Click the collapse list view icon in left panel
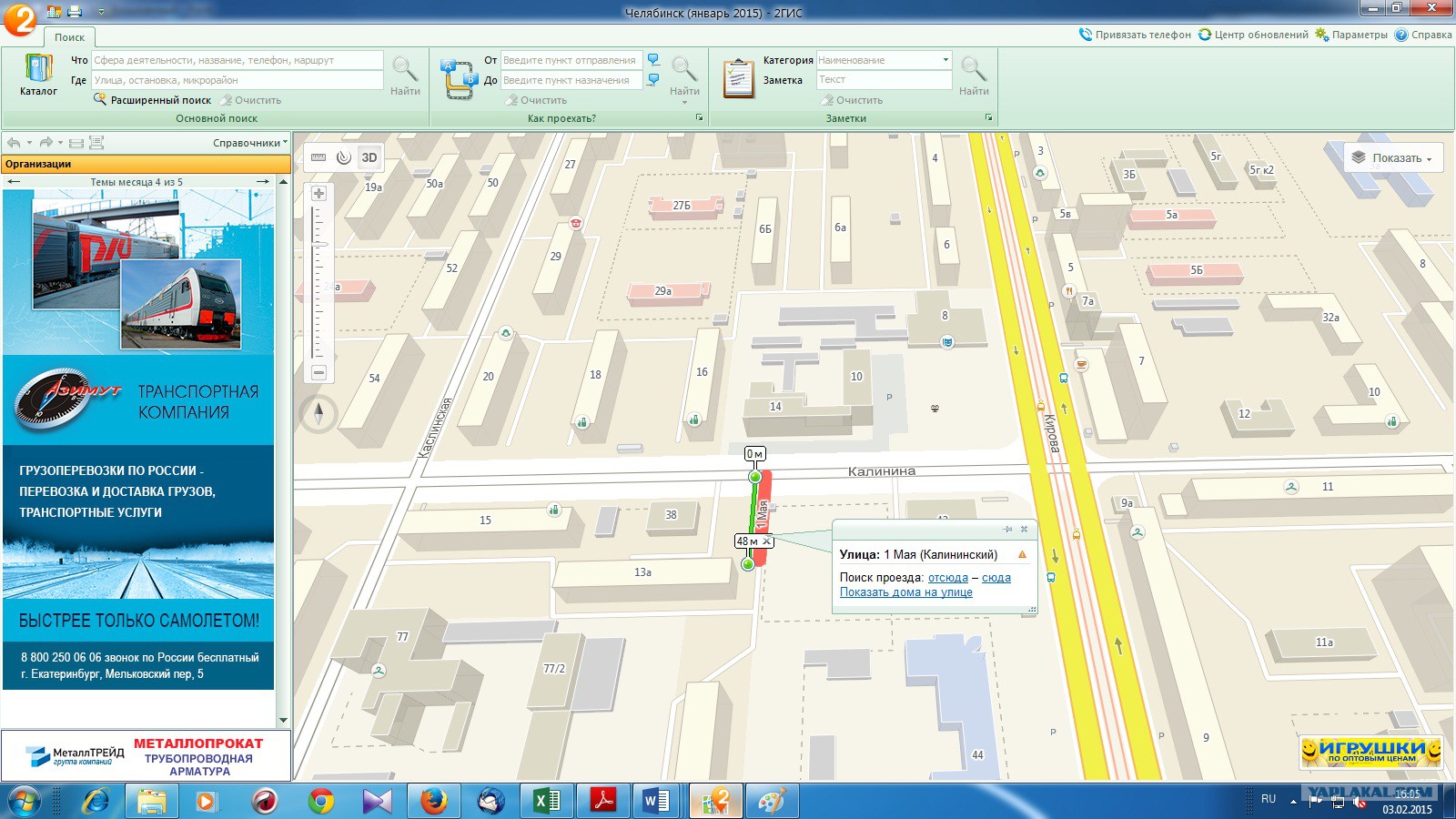Screen dimensions: 1456x819 tap(76, 143)
